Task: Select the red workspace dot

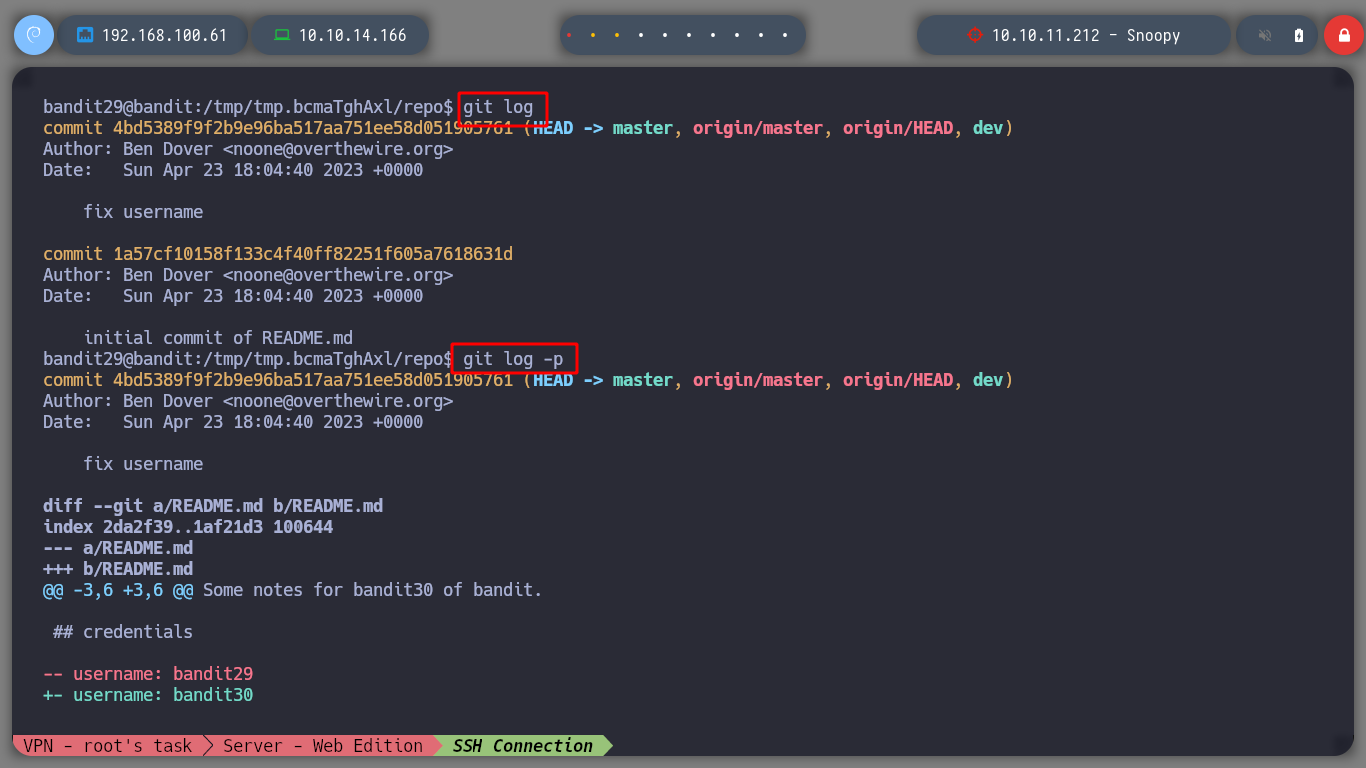Action: point(569,35)
